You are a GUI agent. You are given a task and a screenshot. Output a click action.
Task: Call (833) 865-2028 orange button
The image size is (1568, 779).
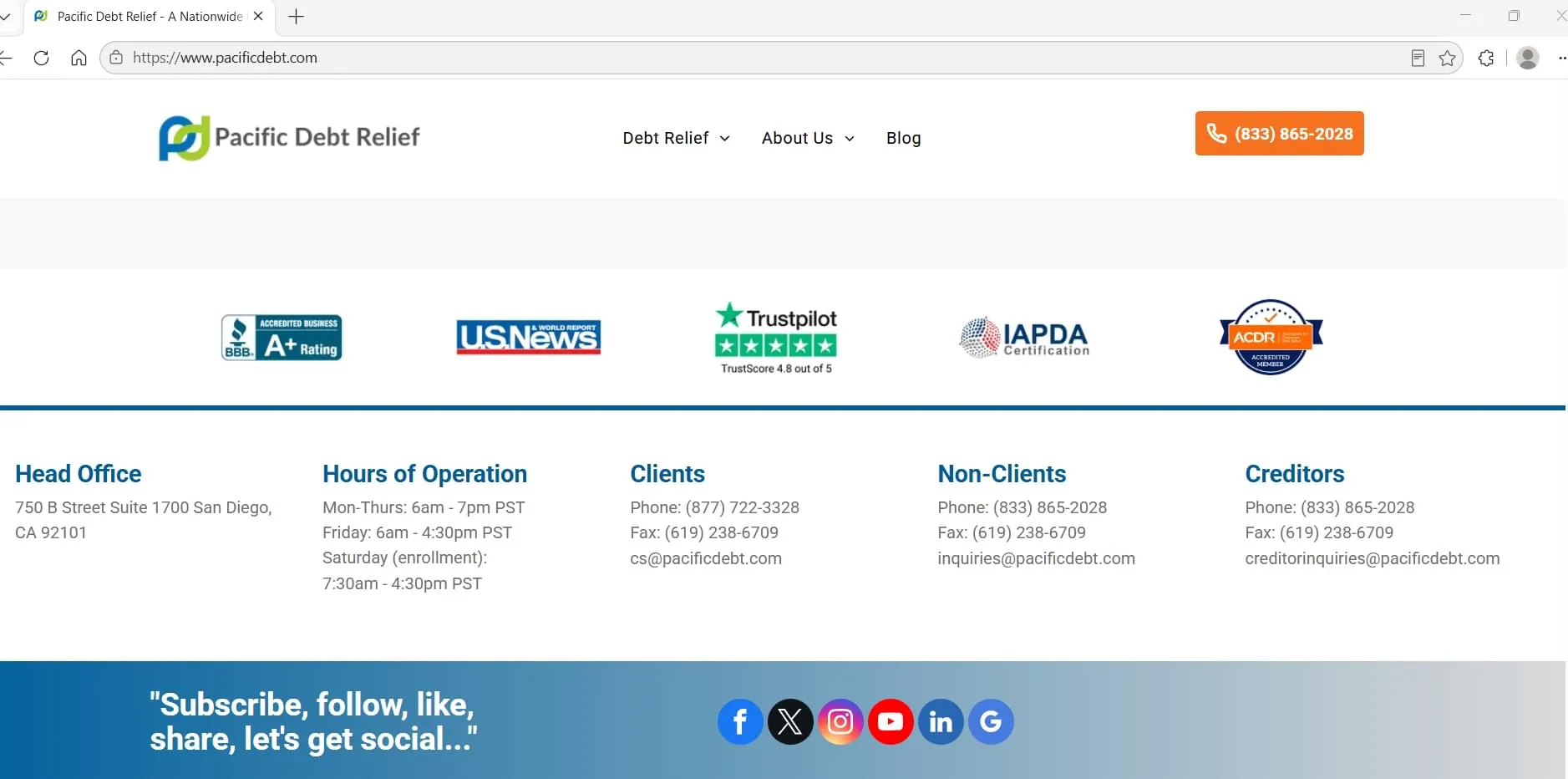pyautogui.click(x=1280, y=134)
